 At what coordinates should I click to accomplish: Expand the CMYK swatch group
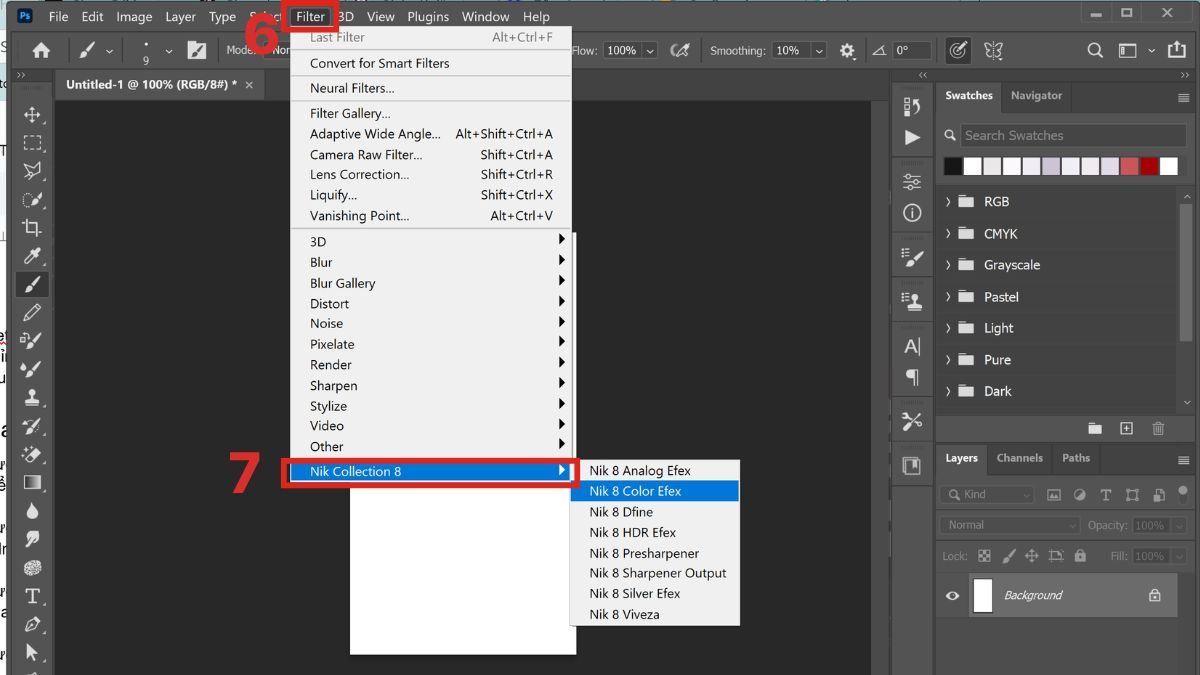click(x=948, y=233)
